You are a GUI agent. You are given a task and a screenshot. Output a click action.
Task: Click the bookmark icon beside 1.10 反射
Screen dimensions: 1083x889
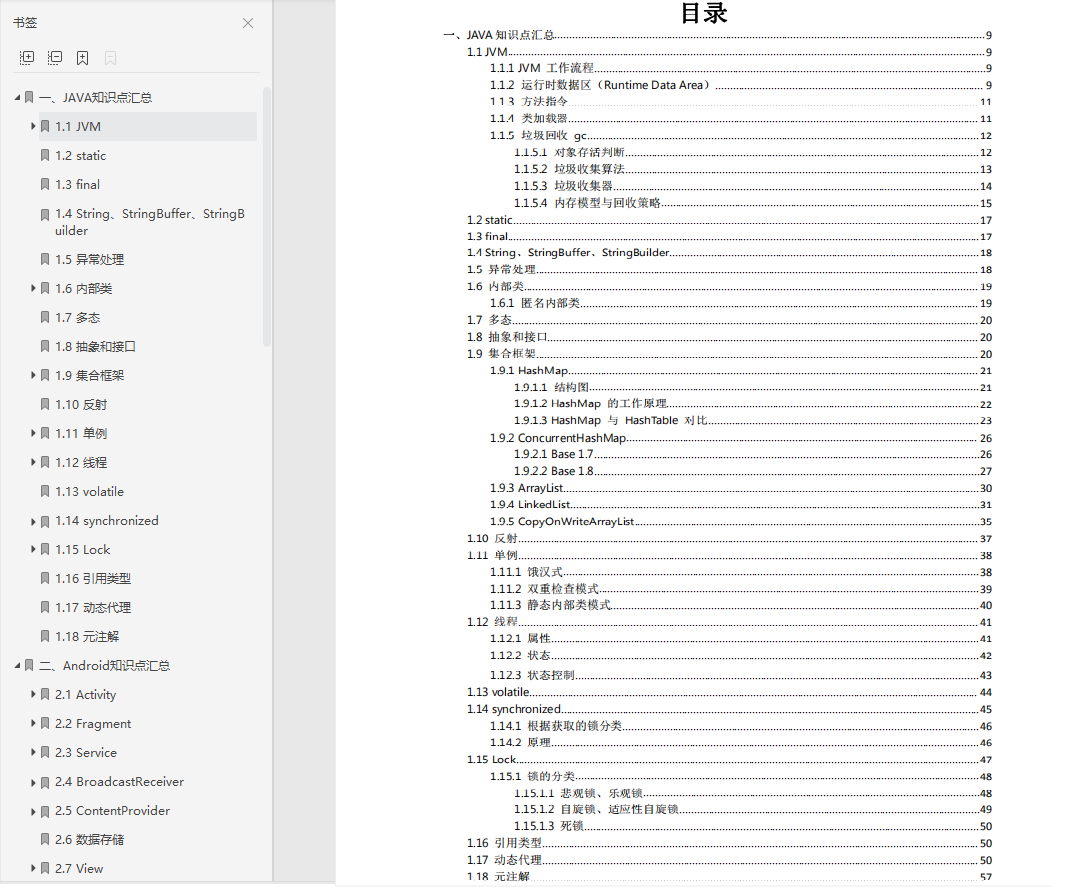45,404
